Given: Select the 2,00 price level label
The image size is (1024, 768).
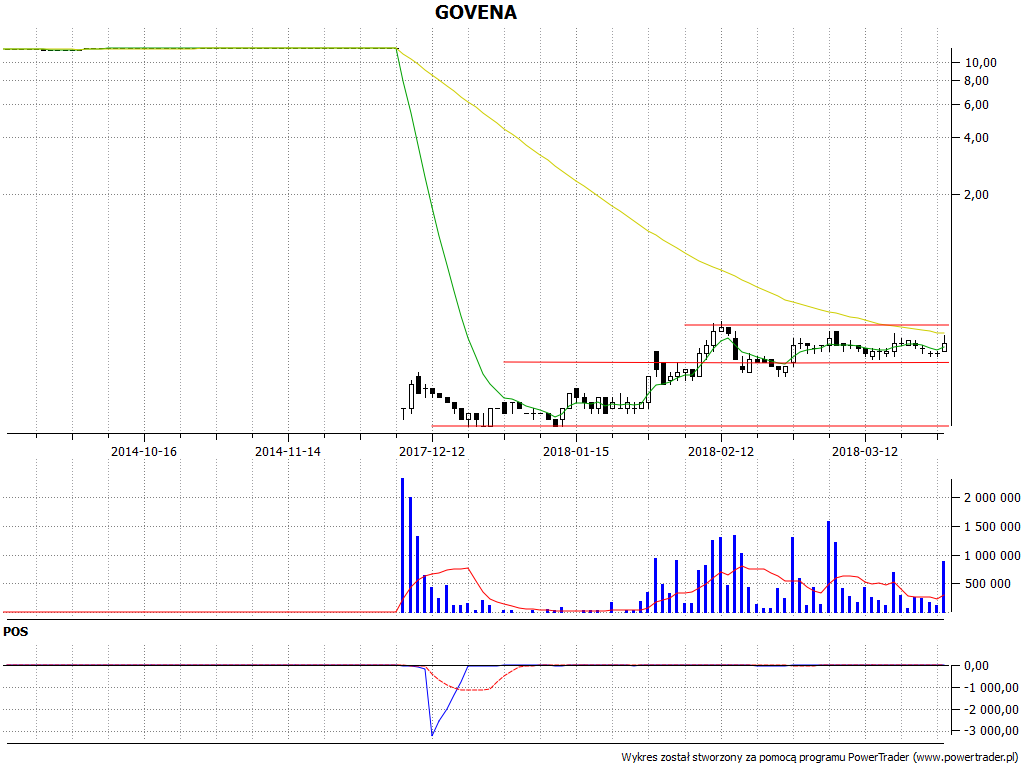Looking at the screenshot, I should point(976,194).
